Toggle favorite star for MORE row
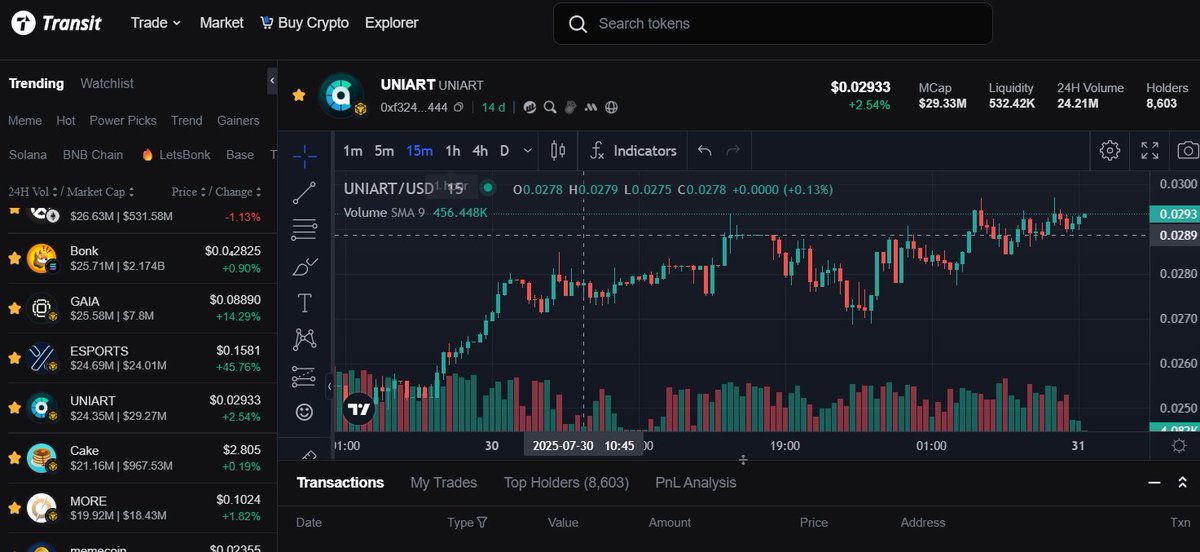The height and width of the screenshot is (552, 1200). click(14, 508)
